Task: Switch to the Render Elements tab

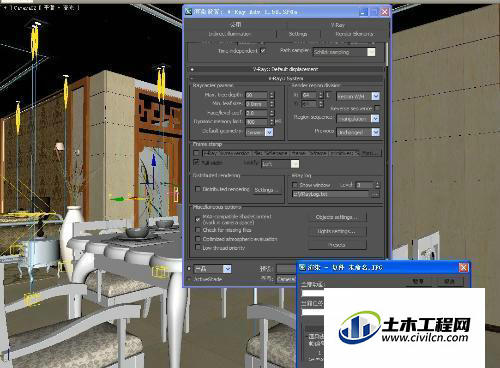Action: [354, 34]
